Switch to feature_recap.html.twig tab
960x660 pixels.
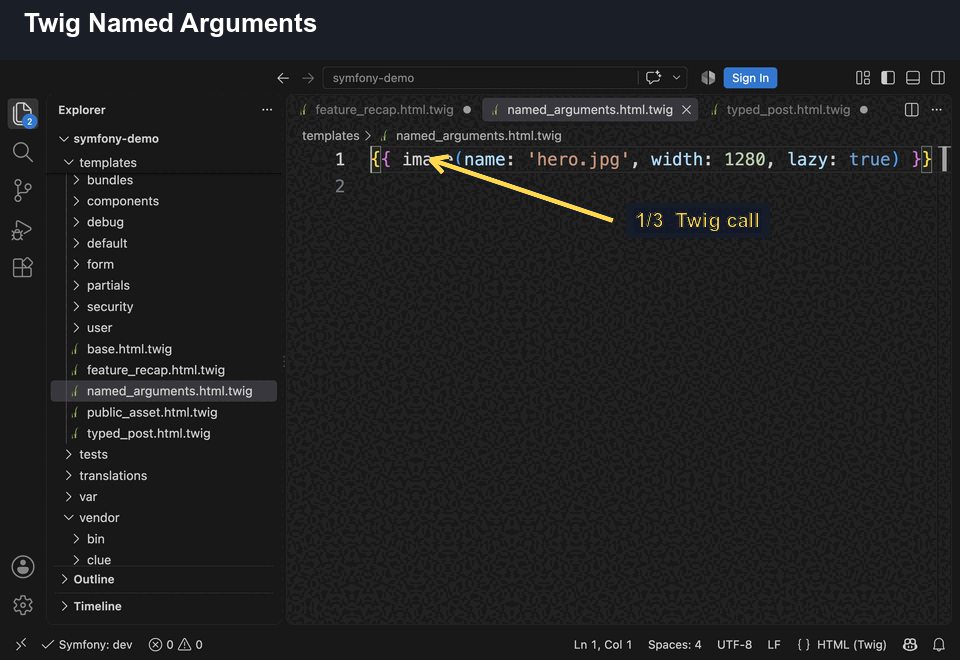click(x=384, y=110)
